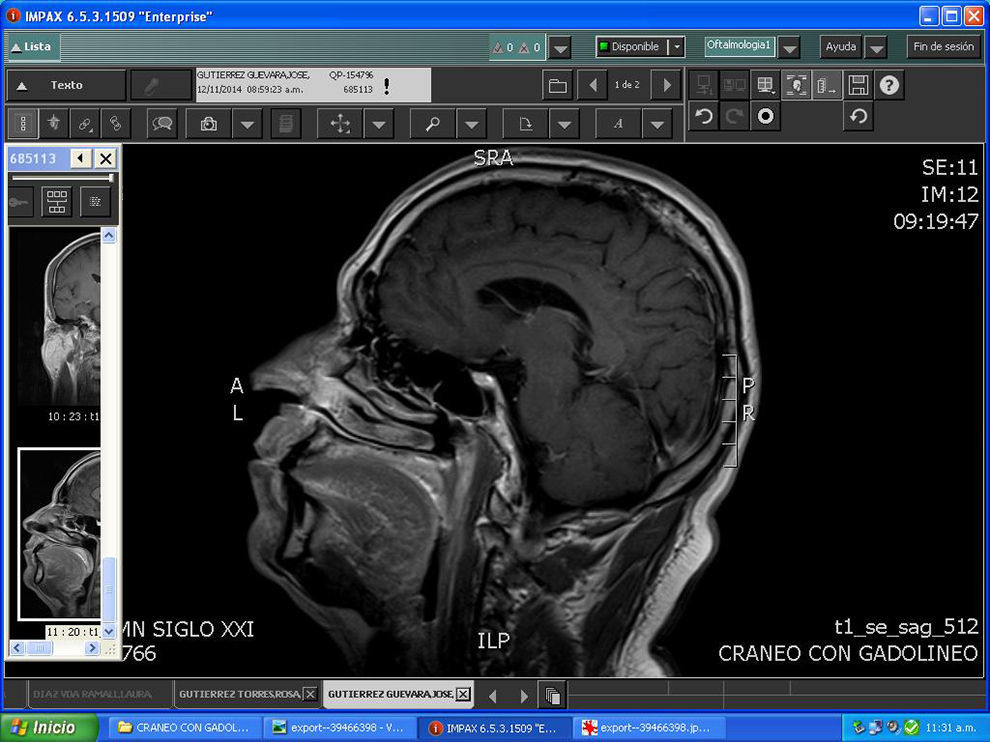Click the camera snapshot tool icon
This screenshot has height=742, width=990.
click(209, 124)
